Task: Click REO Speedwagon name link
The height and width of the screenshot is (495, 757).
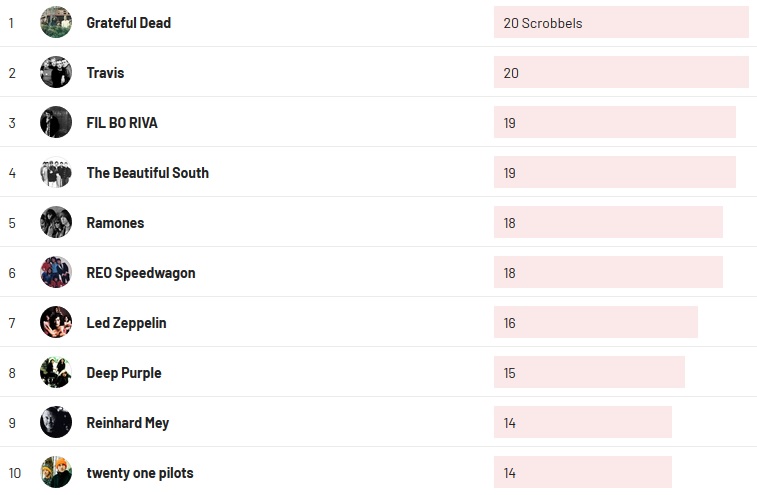Action: 141,273
